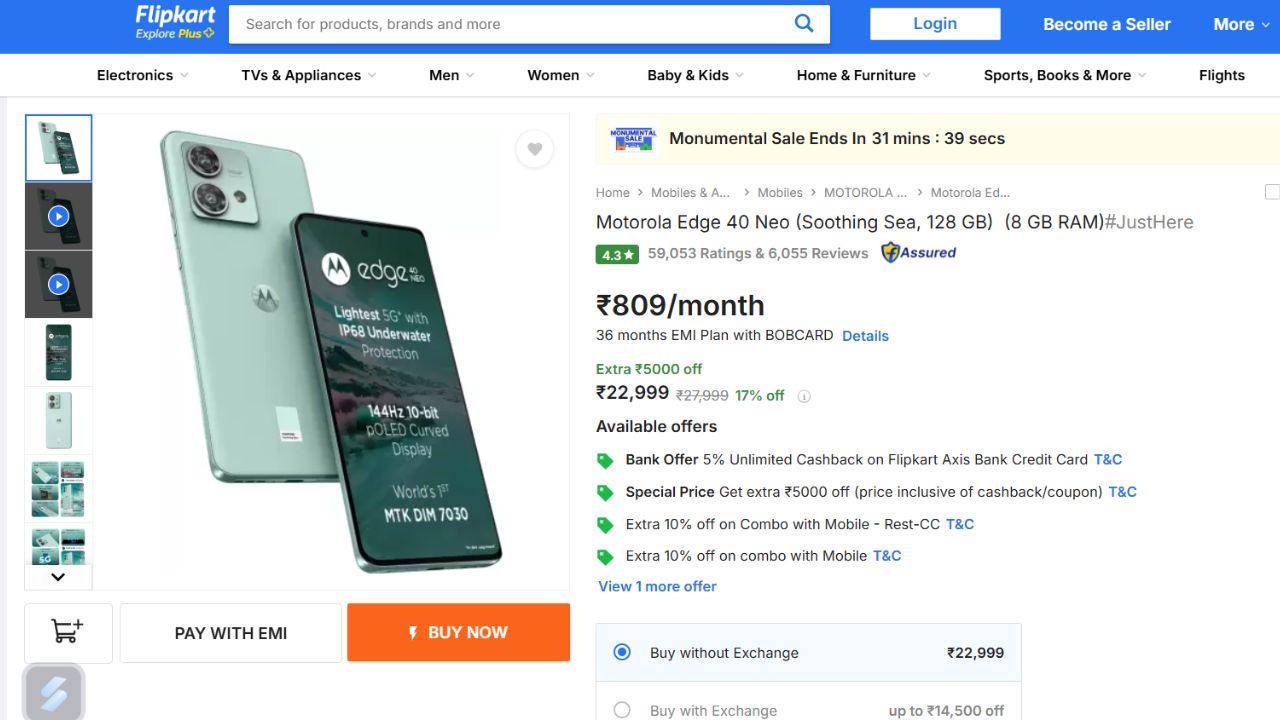Expand the Men category menu
Image resolution: width=1280 pixels, height=720 pixels.
tap(452, 75)
